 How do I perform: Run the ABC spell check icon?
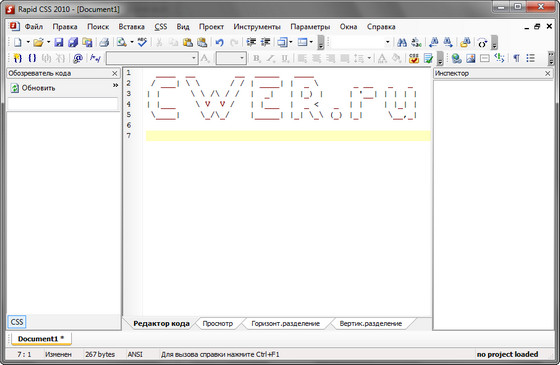click(x=142, y=42)
